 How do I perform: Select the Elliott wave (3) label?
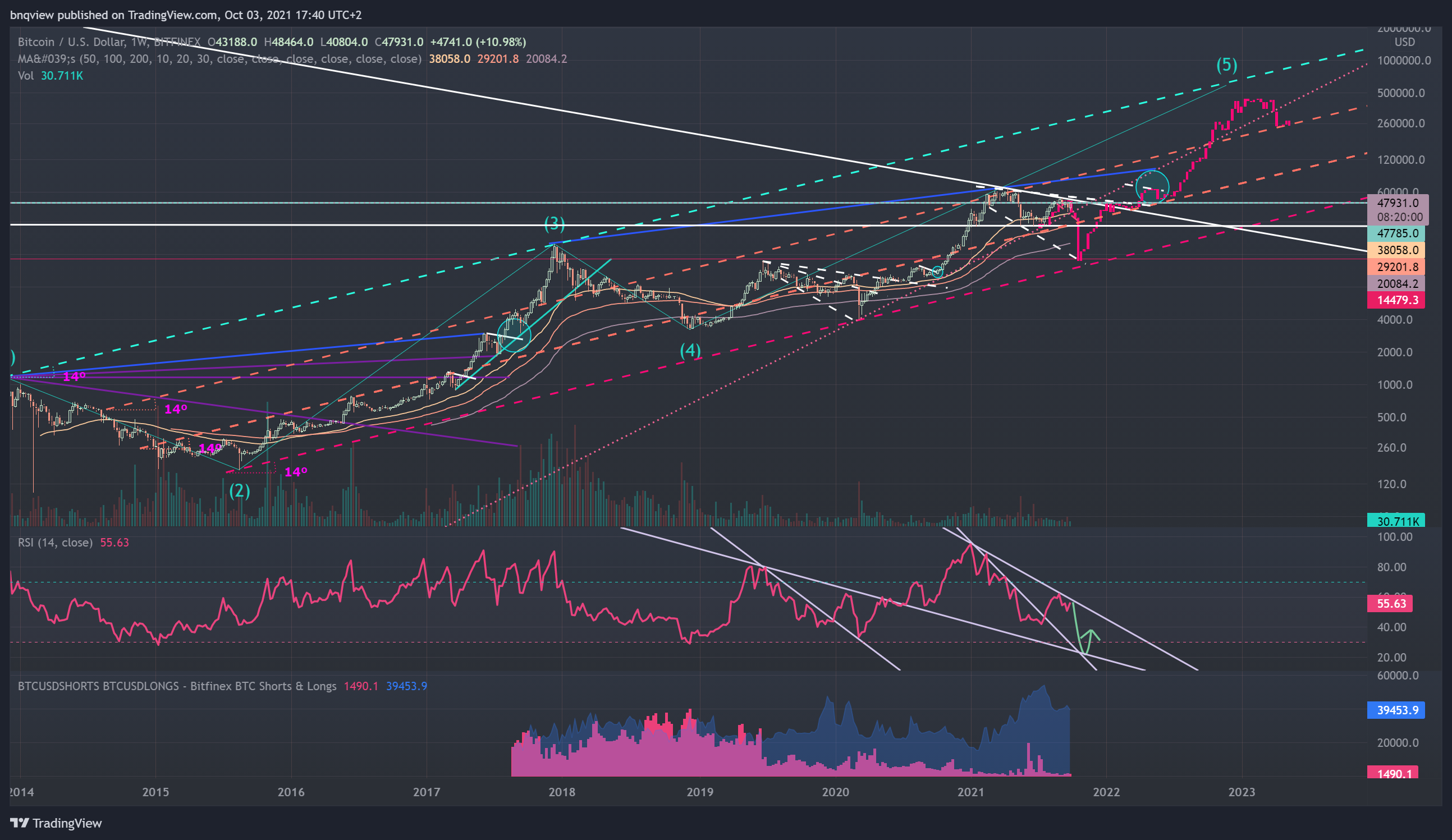click(x=555, y=223)
